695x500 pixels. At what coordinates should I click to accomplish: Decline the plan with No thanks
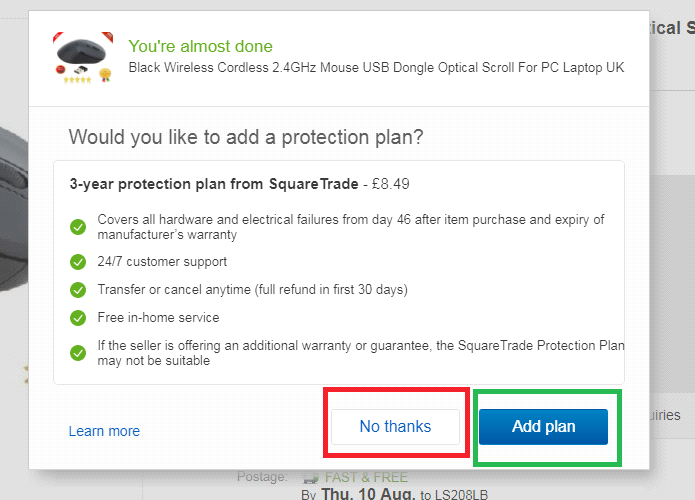click(x=395, y=427)
